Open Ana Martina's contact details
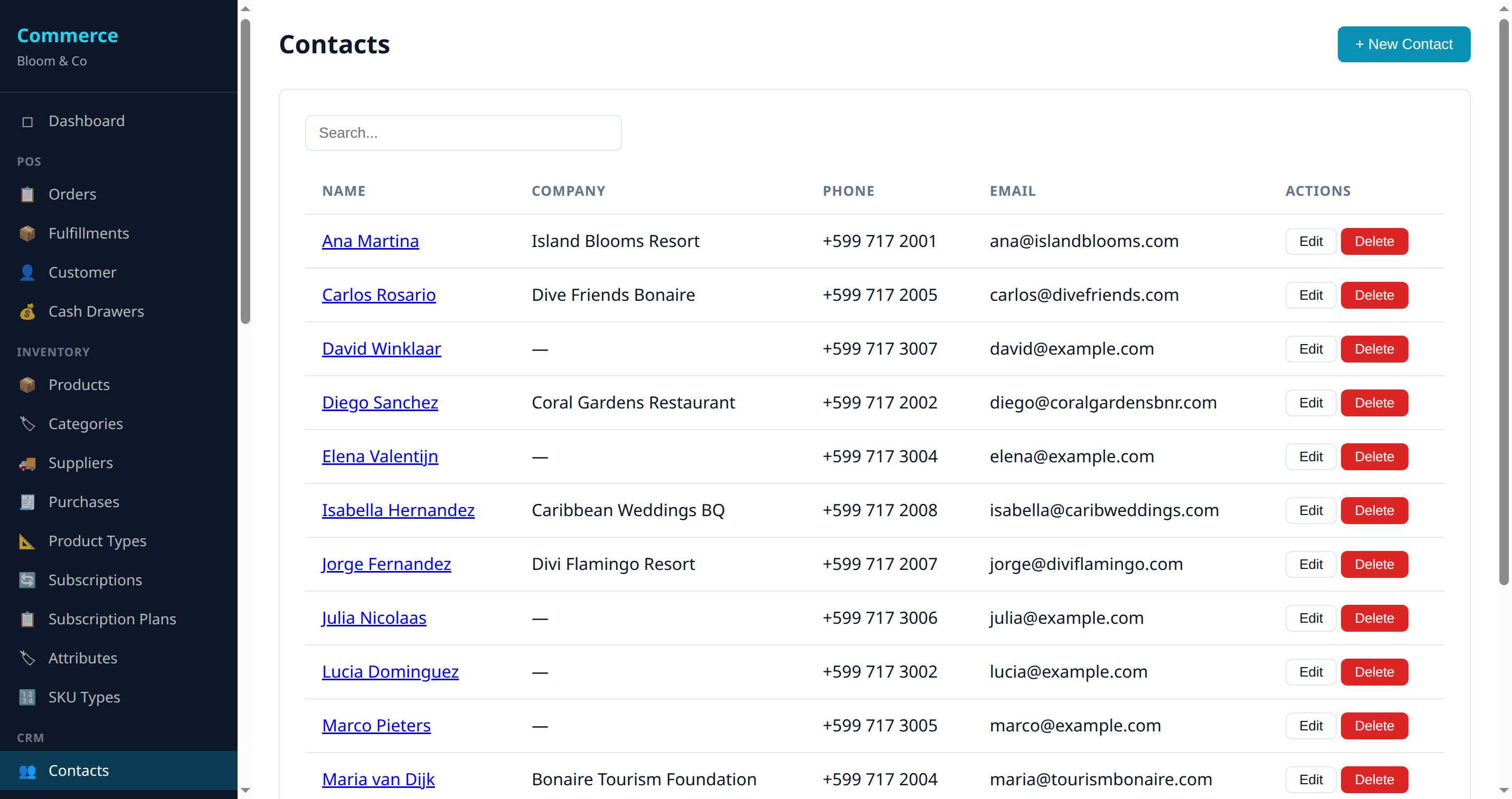 click(370, 241)
